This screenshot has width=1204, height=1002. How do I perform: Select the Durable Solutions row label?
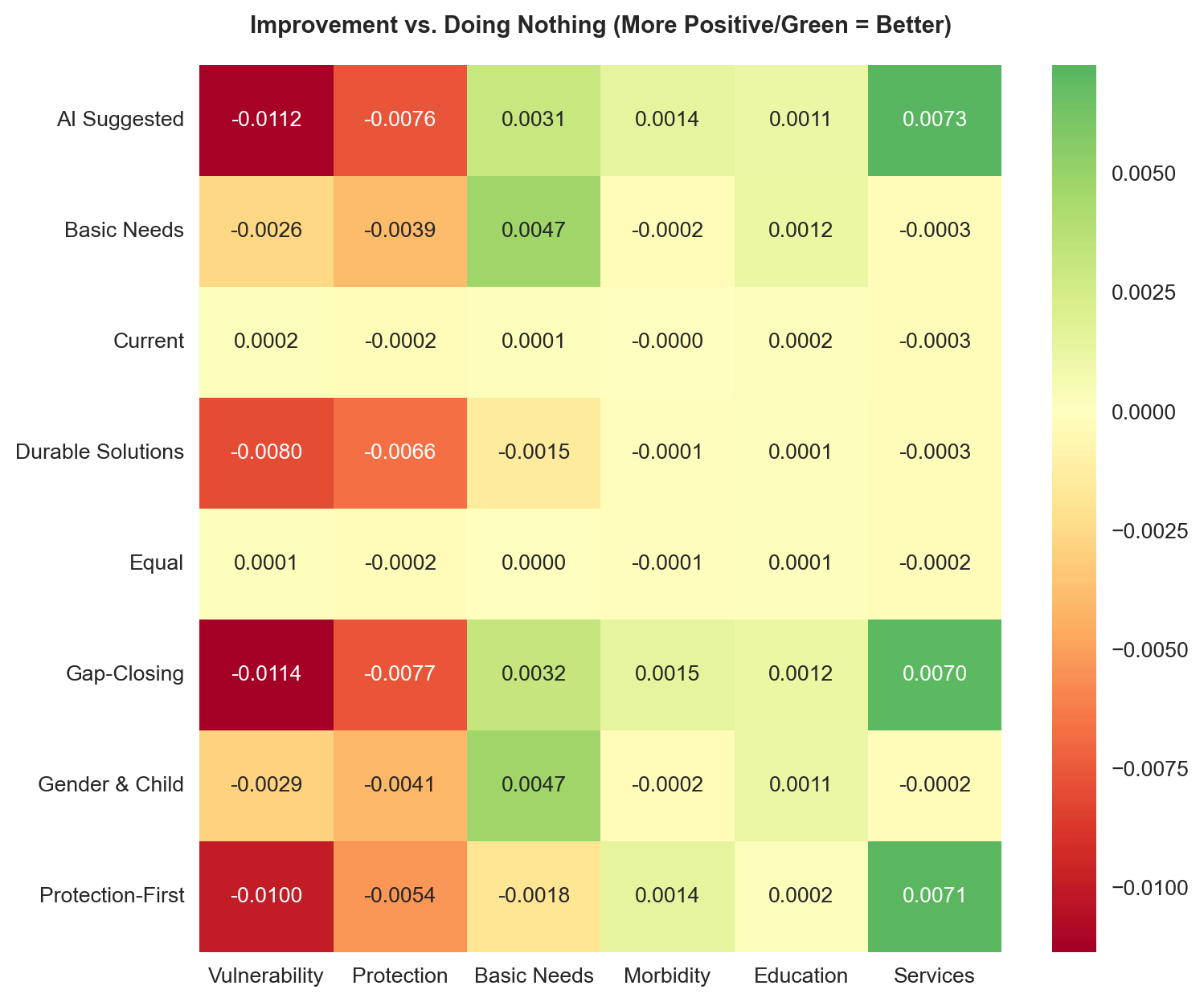click(x=100, y=452)
